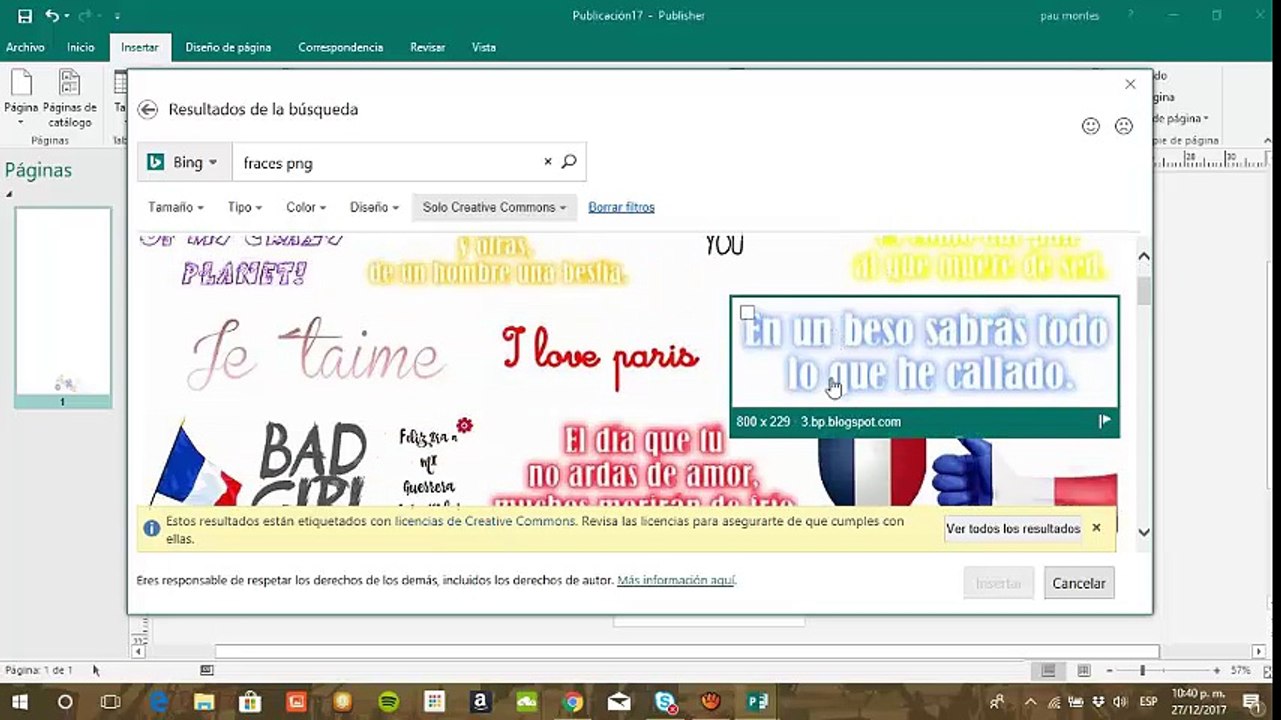The width and height of the screenshot is (1281, 720).
Task: Select the Insertar ribbon tab
Action: coord(140,47)
